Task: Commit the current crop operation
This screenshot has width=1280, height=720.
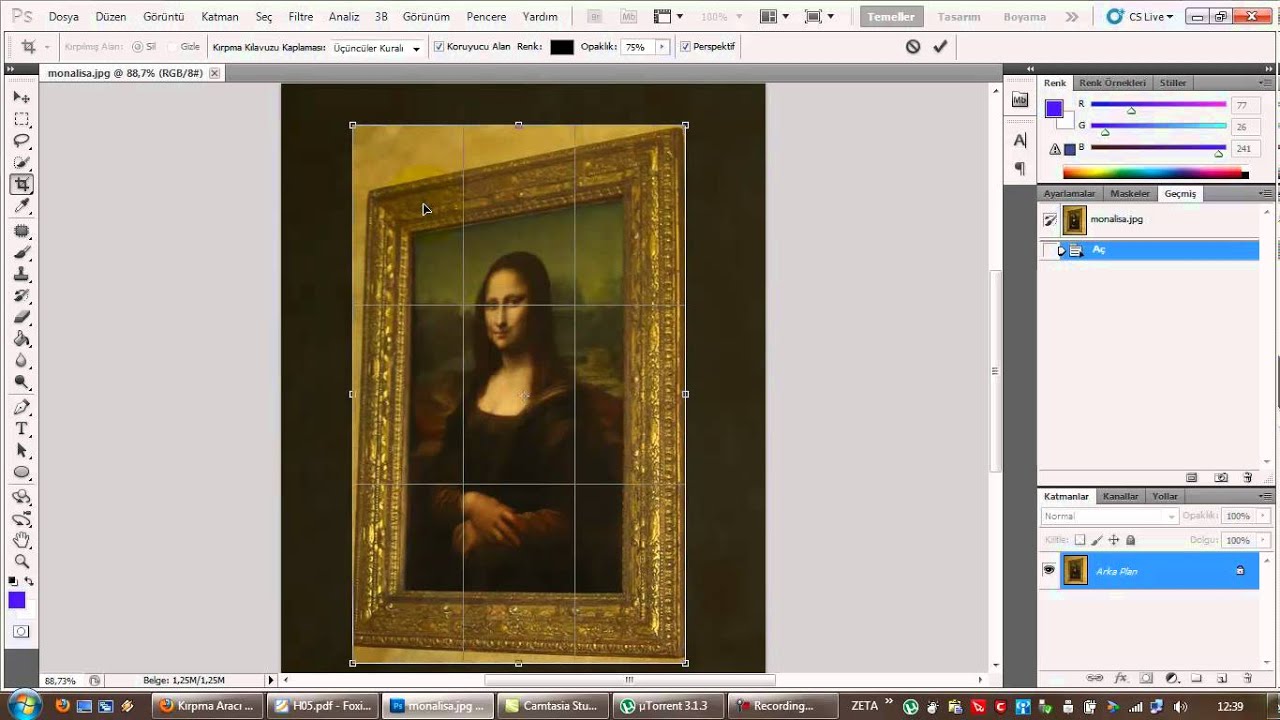Action: pos(940,46)
